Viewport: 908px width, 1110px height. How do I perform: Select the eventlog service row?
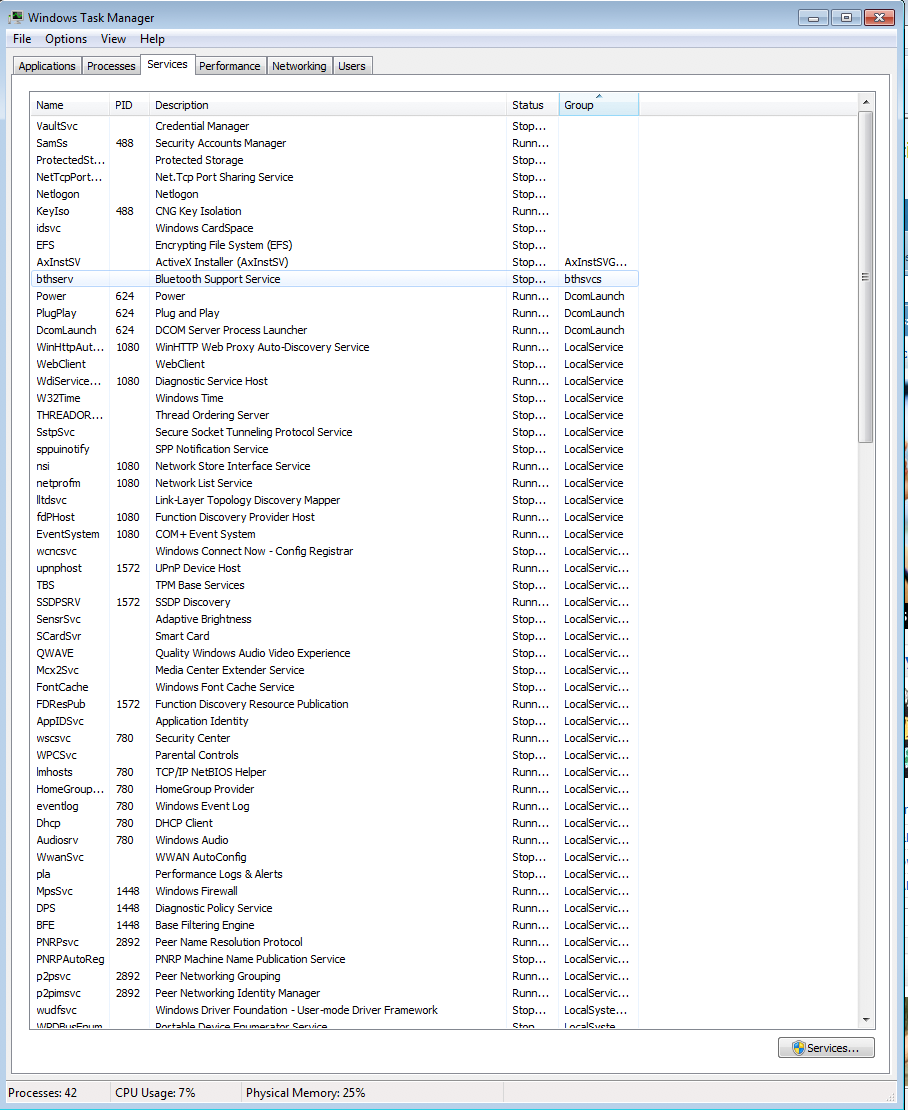(x=335, y=806)
